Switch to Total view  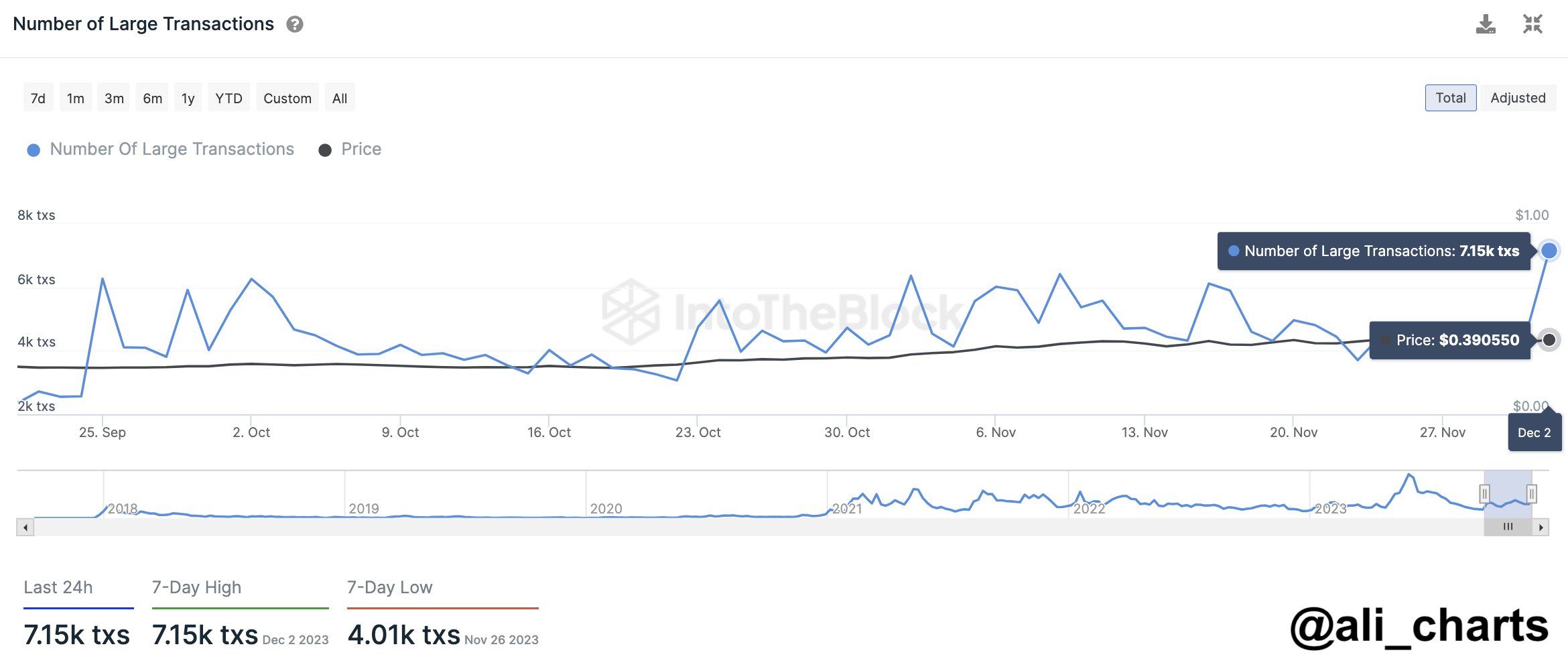(1451, 98)
